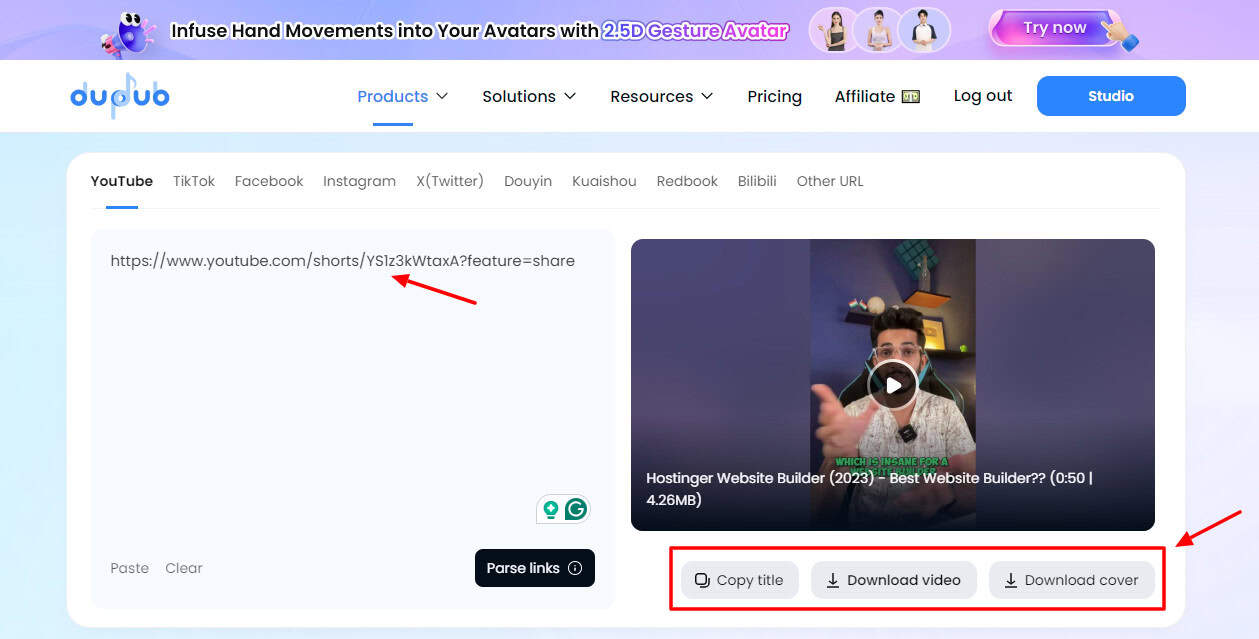The image size is (1259, 639).
Task: Open the Bilibili tab
Action: point(757,181)
